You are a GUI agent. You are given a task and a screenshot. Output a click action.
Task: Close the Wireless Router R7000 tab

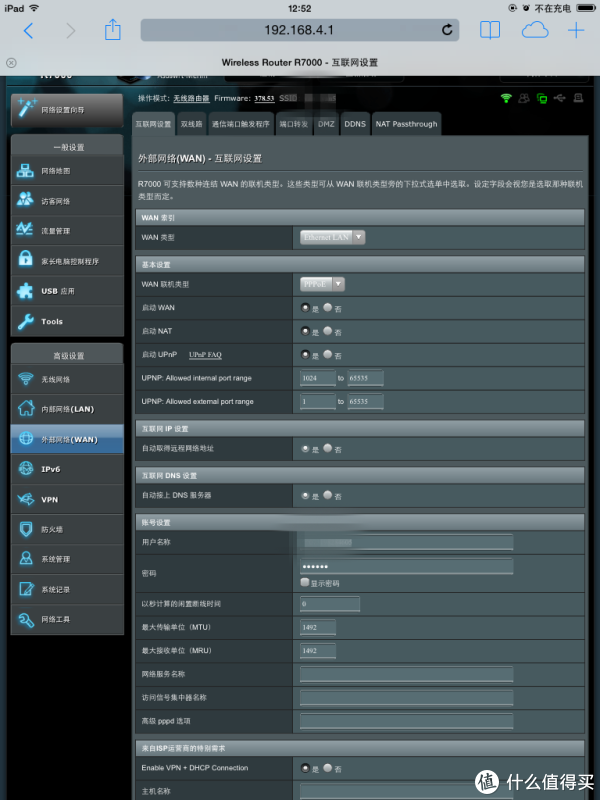(11, 63)
